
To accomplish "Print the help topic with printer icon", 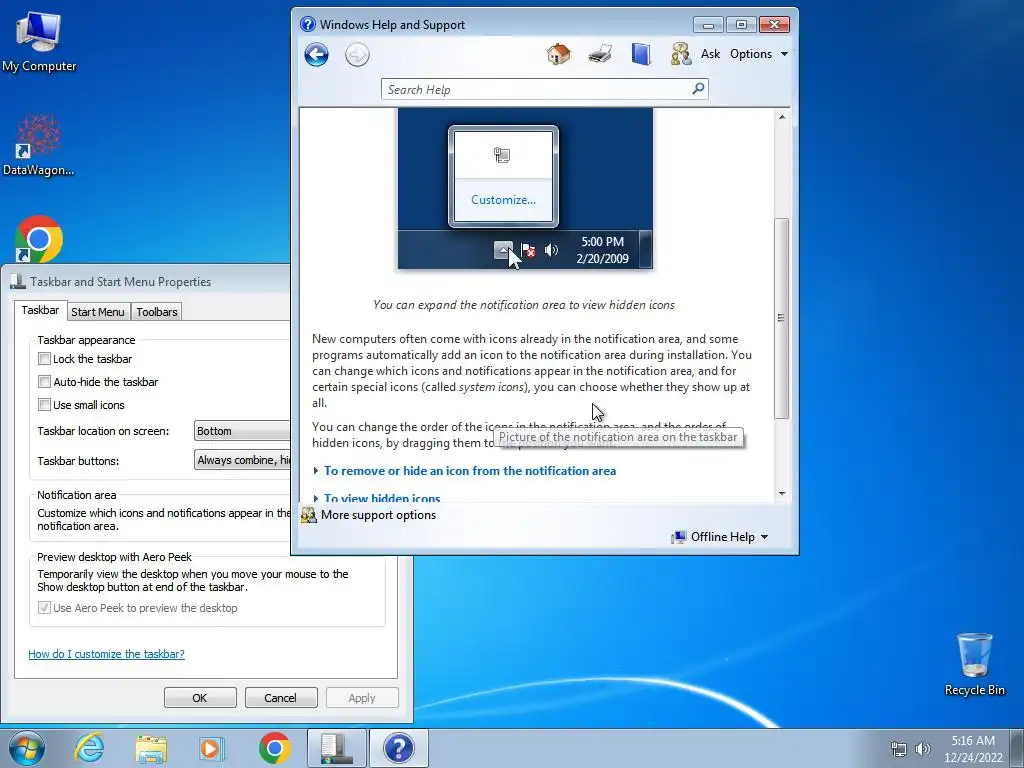I will [600, 54].
